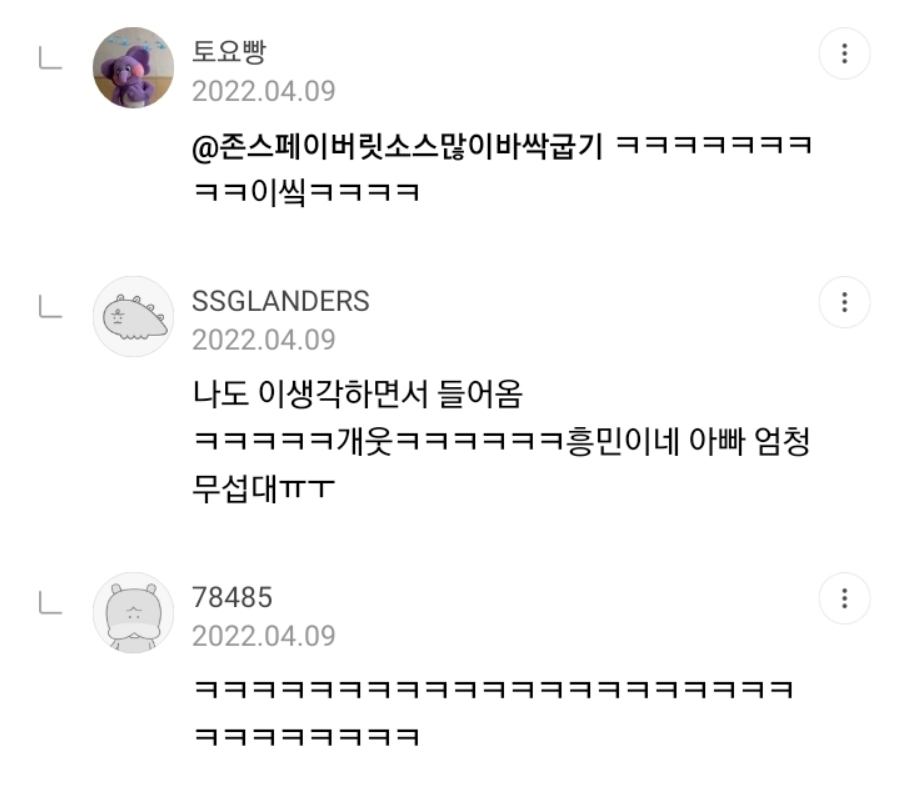Open the SSGLANDERS username profile
This screenshot has height=793, width=906.
click(280, 301)
